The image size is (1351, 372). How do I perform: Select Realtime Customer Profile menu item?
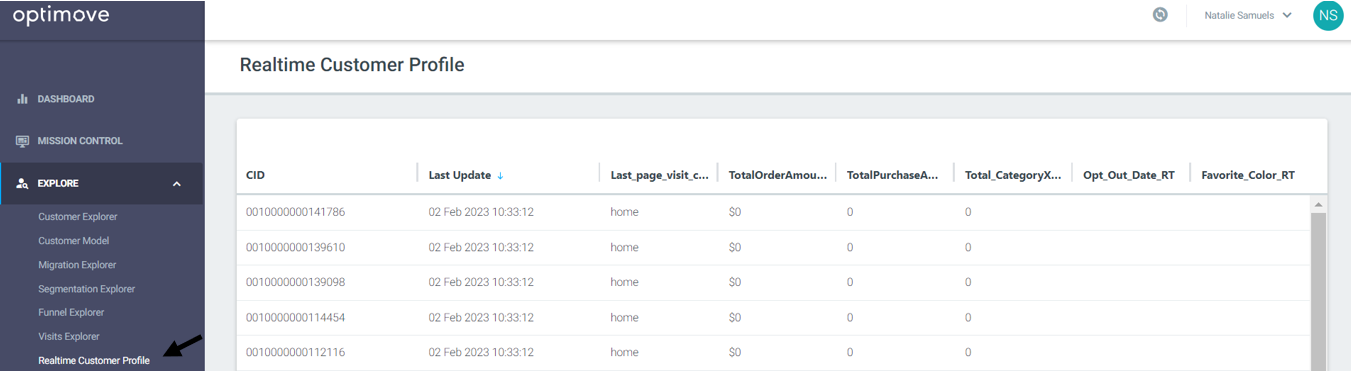(x=94, y=361)
